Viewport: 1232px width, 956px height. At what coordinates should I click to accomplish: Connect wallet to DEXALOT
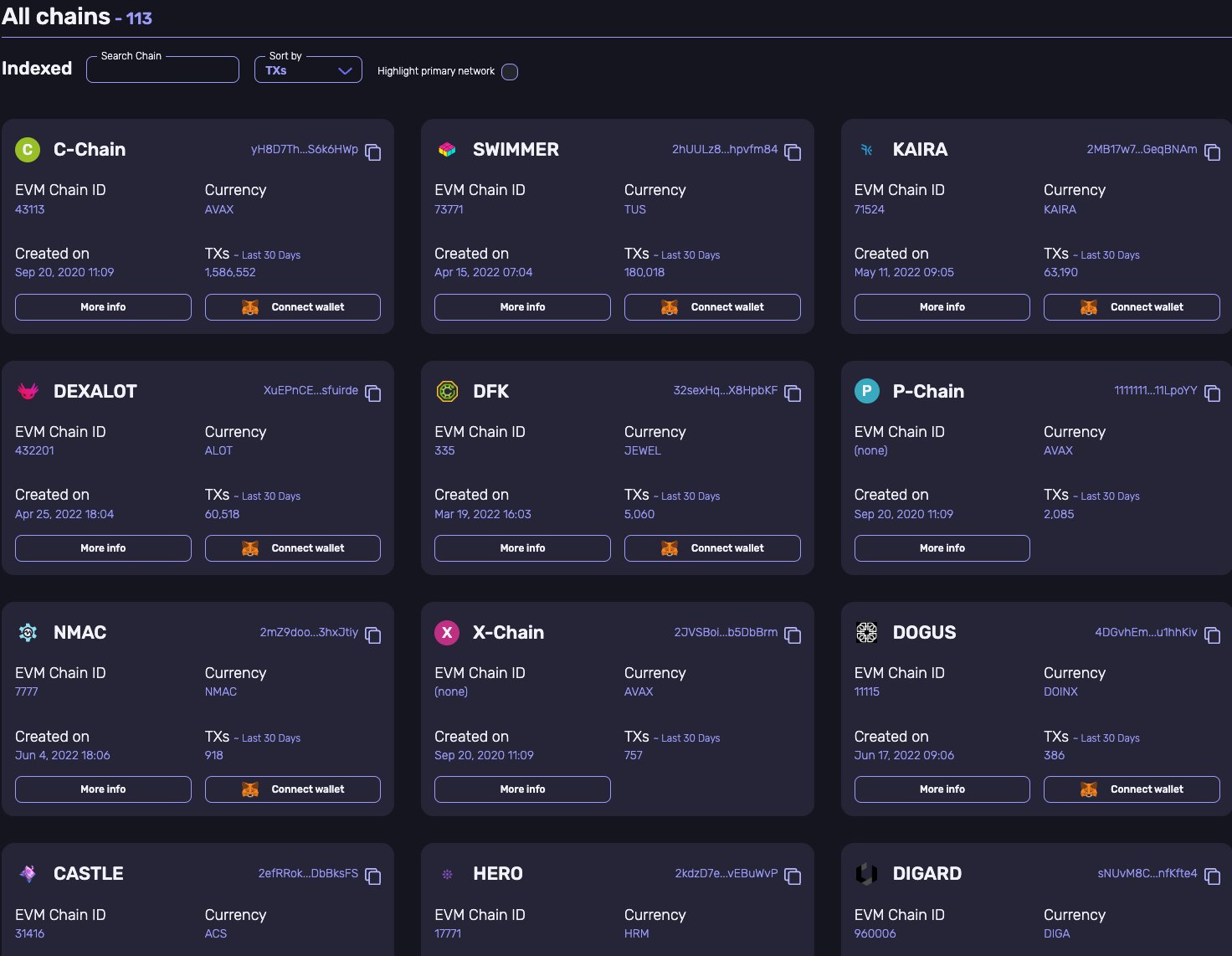coord(293,548)
